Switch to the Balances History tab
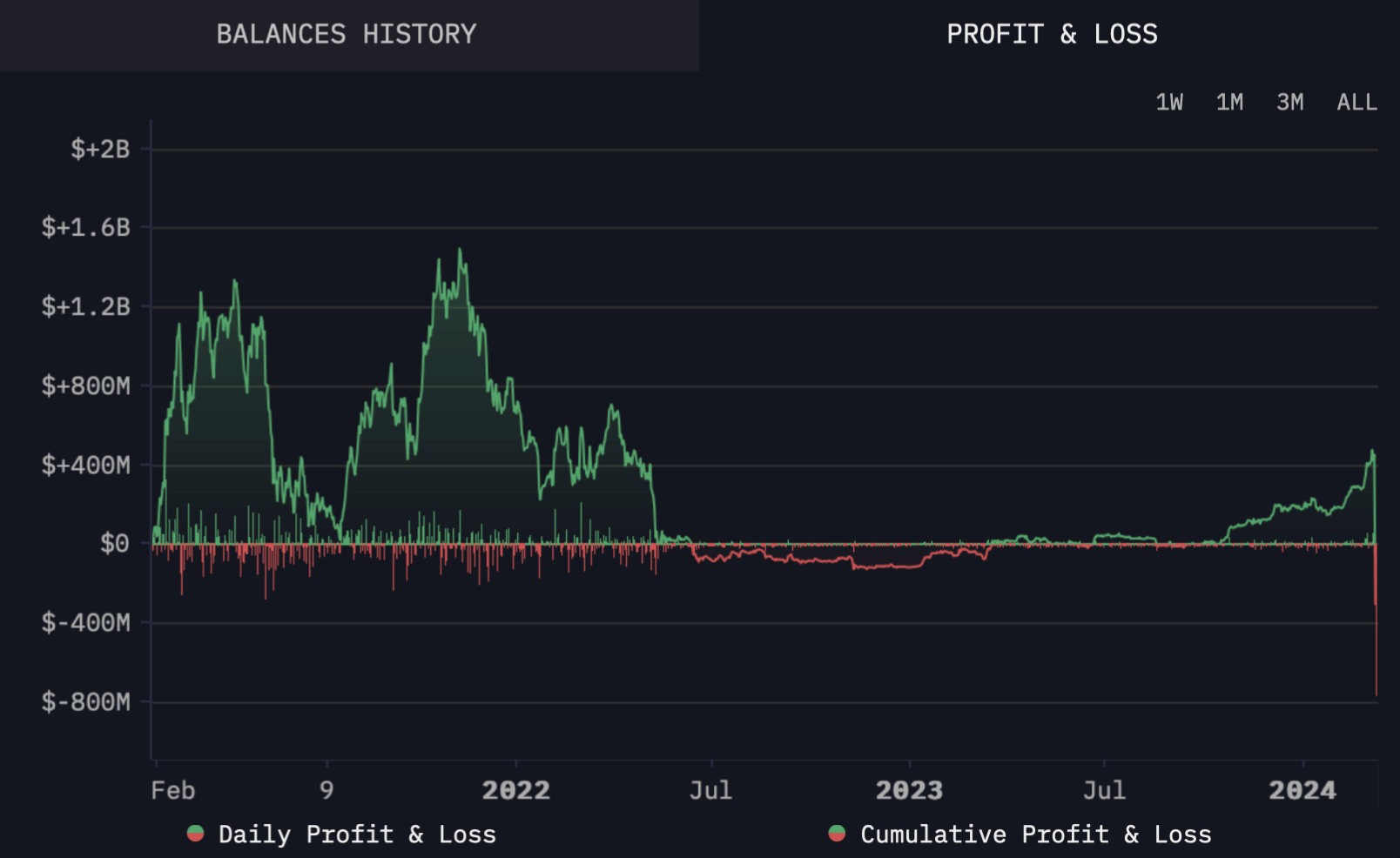 [x=347, y=35]
